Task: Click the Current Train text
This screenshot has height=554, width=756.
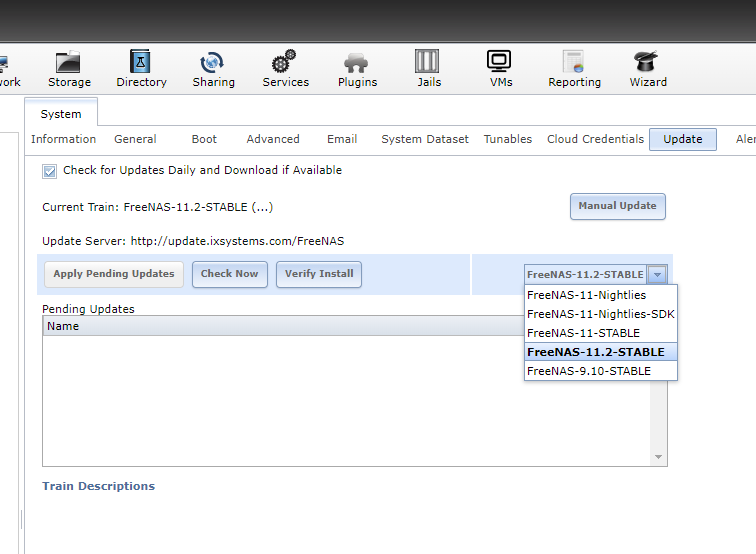Action: click(x=158, y=207)
